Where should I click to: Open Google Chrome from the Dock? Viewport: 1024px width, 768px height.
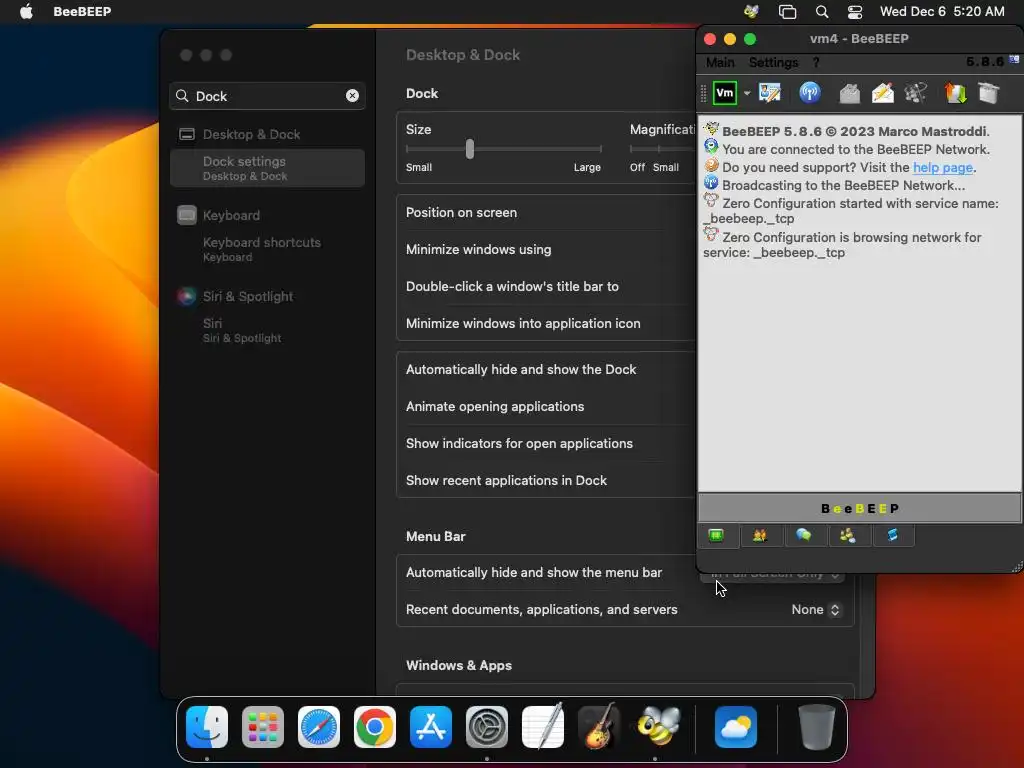pos(375,727)
